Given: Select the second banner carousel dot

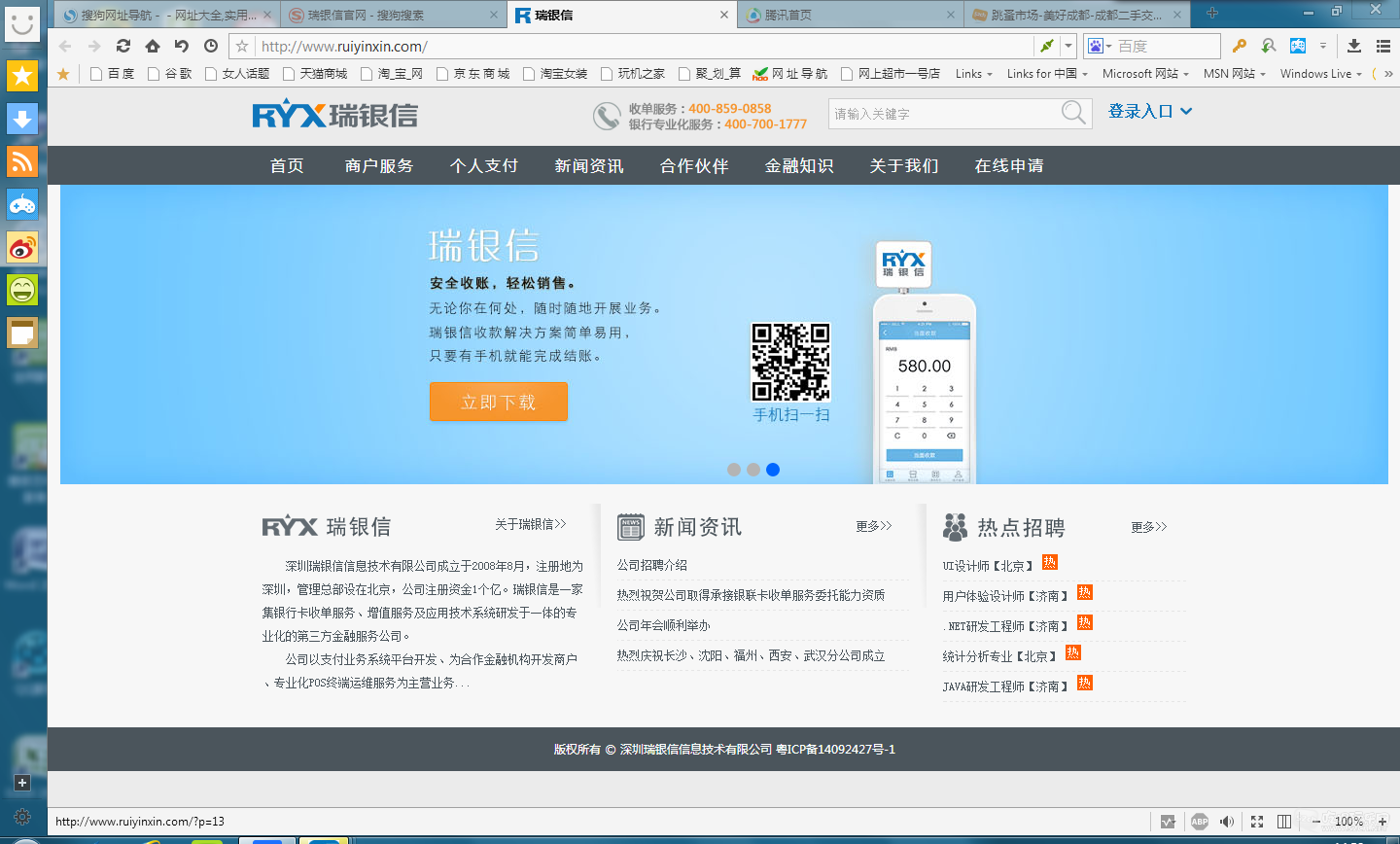Looking at the screenshot, I should (x=753, y=470).
